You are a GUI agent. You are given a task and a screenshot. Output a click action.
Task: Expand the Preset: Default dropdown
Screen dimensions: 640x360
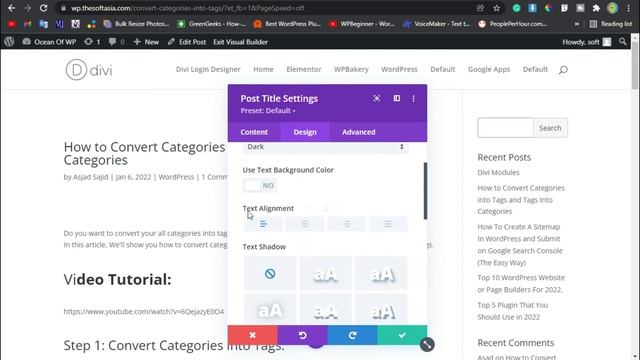coord(268,111)
